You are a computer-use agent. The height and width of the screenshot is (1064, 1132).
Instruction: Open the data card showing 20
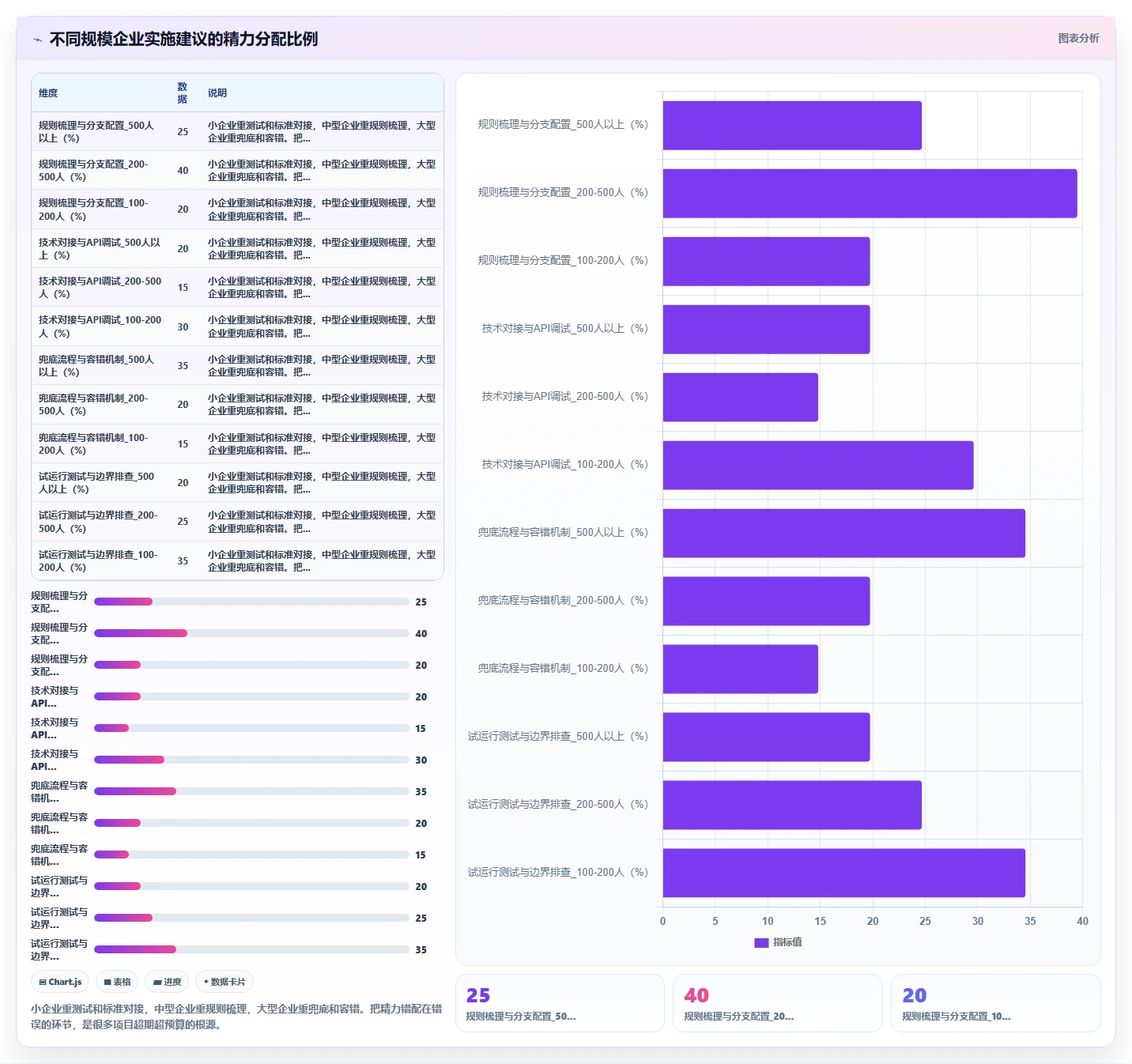click(995, 1003)
